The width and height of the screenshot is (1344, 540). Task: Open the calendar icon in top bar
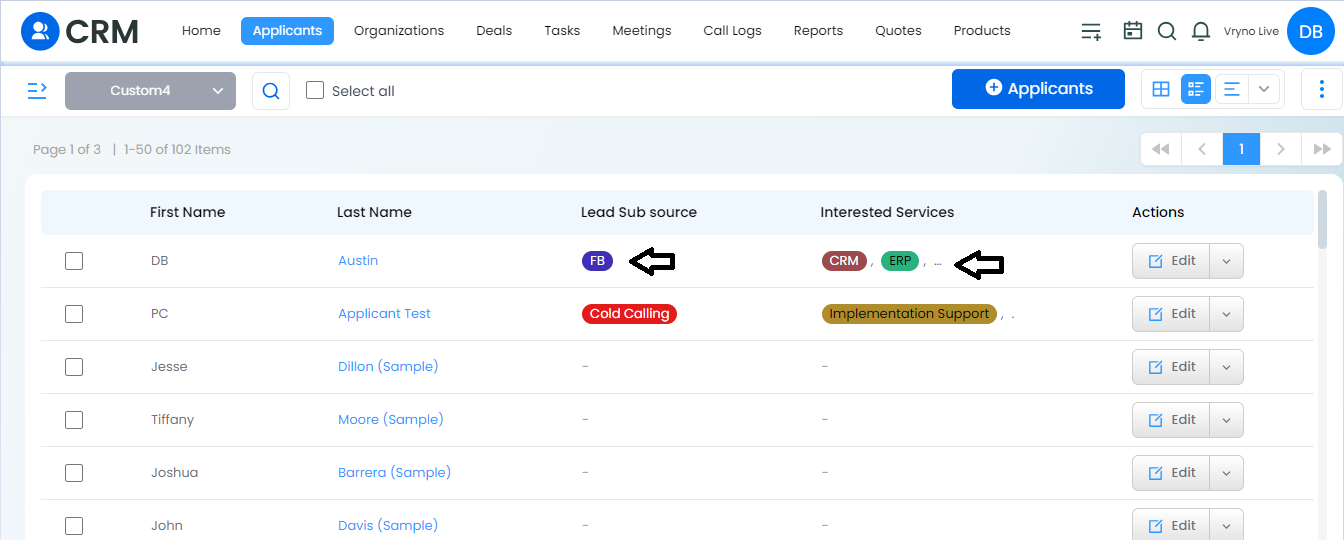coord(1132,31)
